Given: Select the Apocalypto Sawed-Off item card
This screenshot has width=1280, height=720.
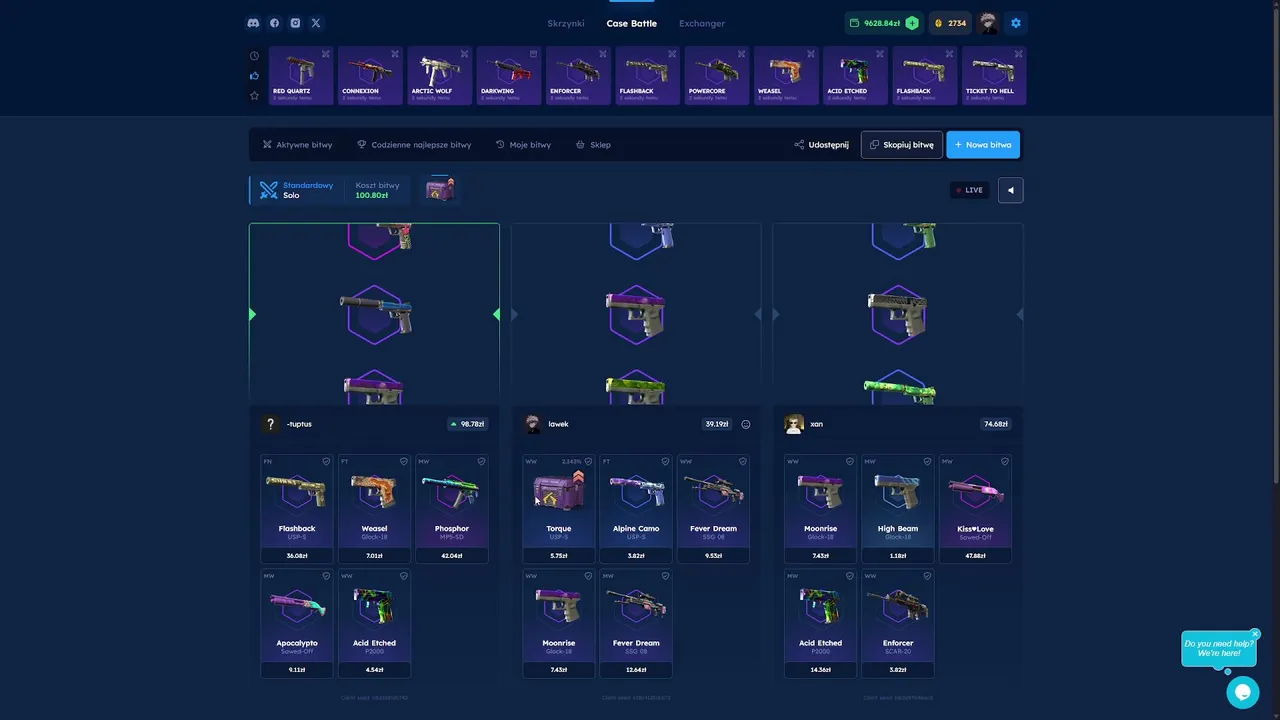Looking at the screenshot, I should pyautogui.click(x=297, y=624).
